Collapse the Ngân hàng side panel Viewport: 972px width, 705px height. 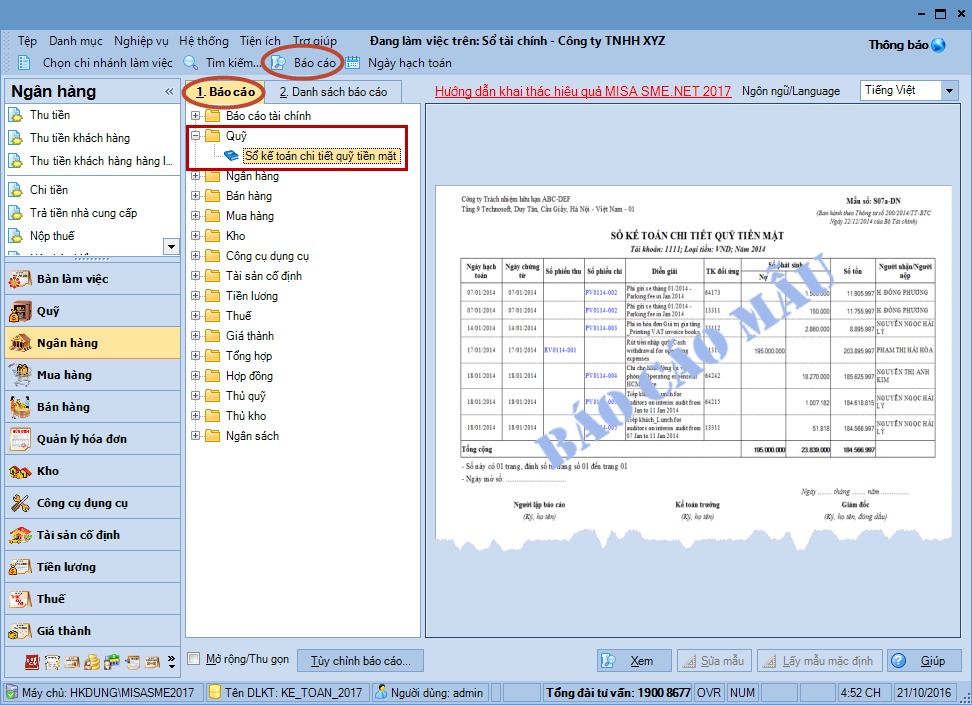pyautogui.click(x=169, y=92)
